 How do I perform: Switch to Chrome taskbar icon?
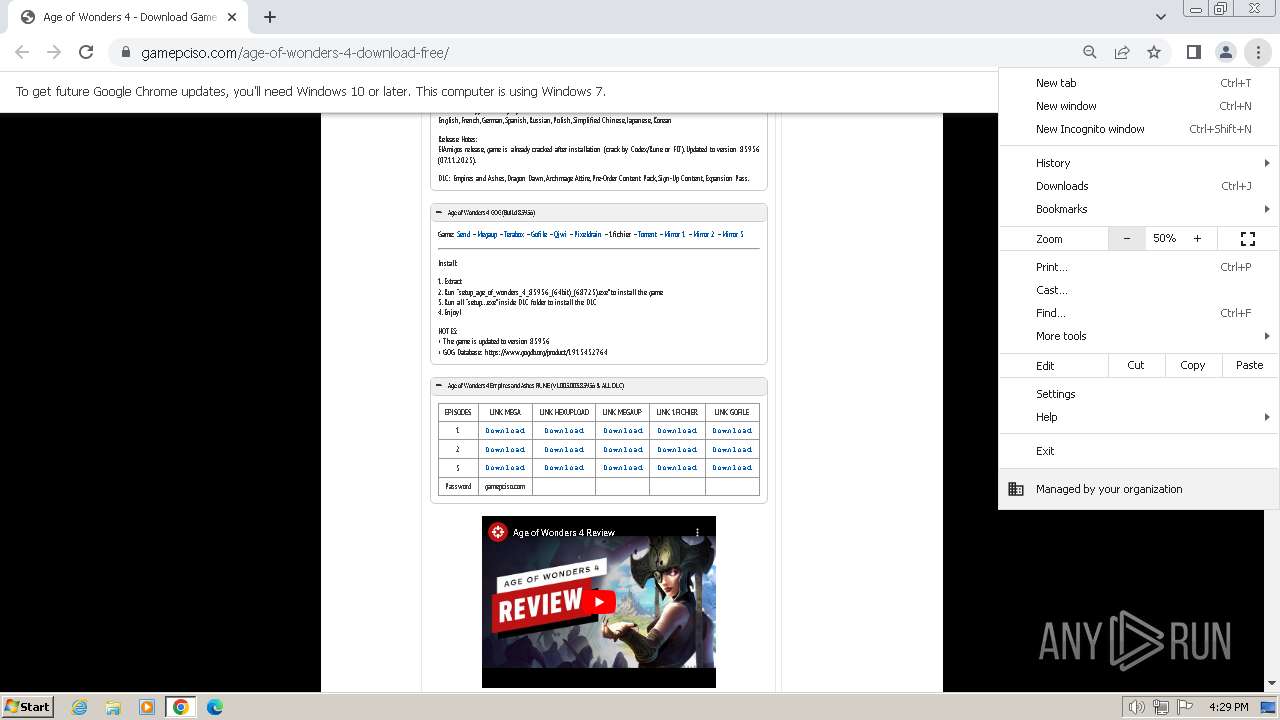[x=181, y=707]
